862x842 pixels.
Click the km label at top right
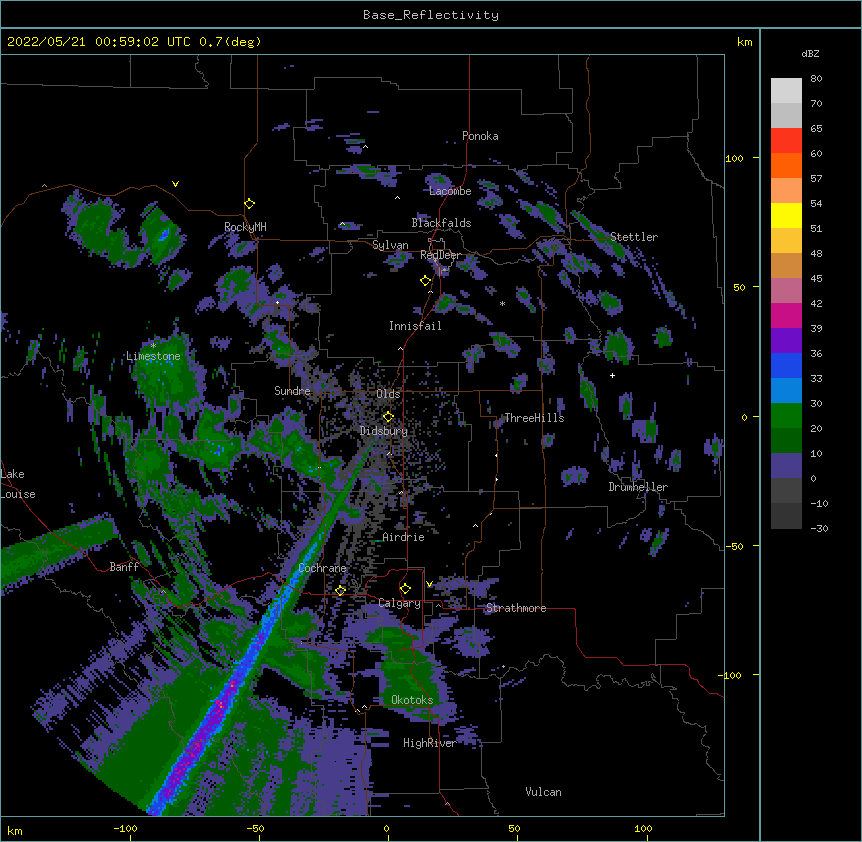coord(744,42)
